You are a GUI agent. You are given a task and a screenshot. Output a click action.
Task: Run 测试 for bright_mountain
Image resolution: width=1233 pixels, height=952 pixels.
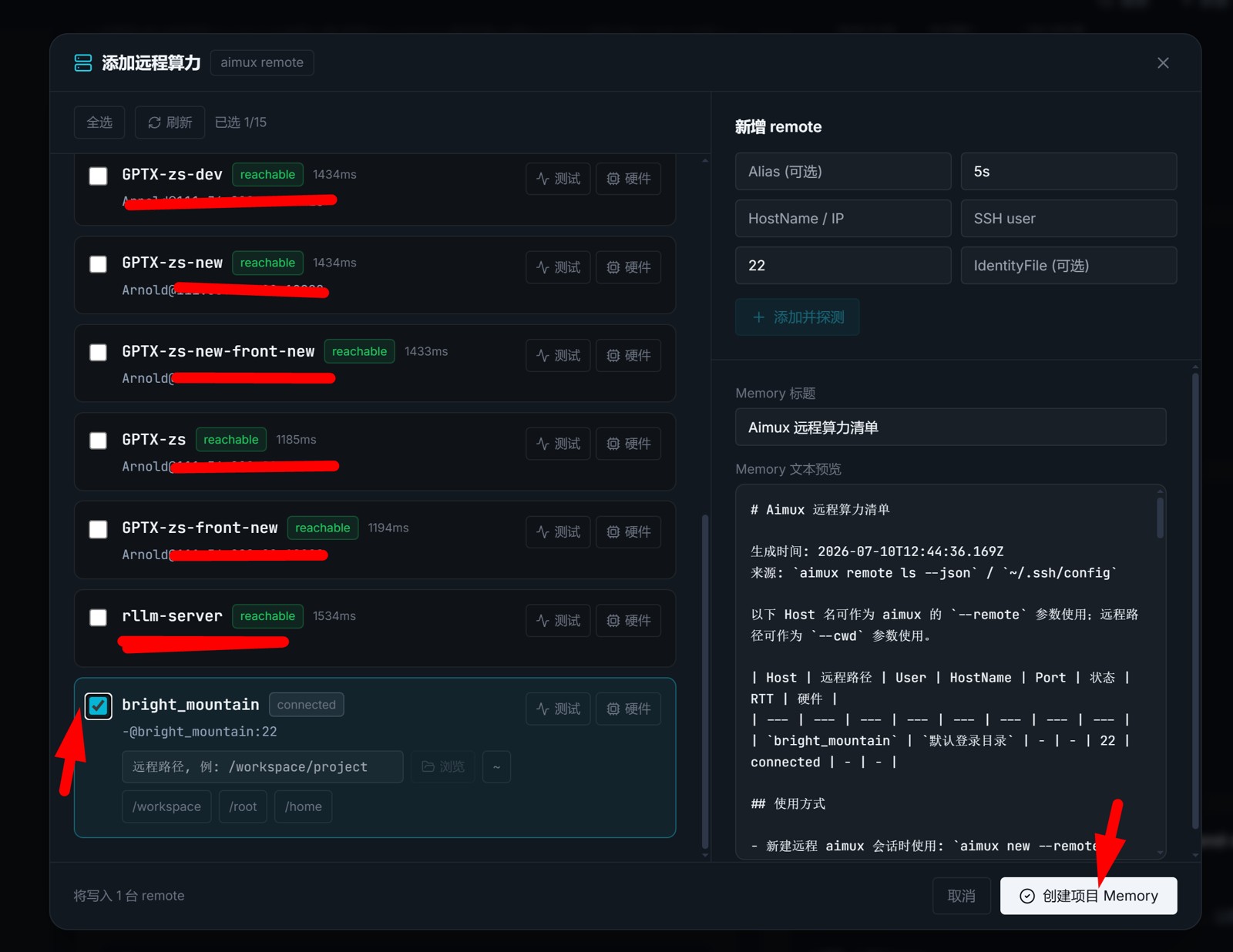point(558,709)
